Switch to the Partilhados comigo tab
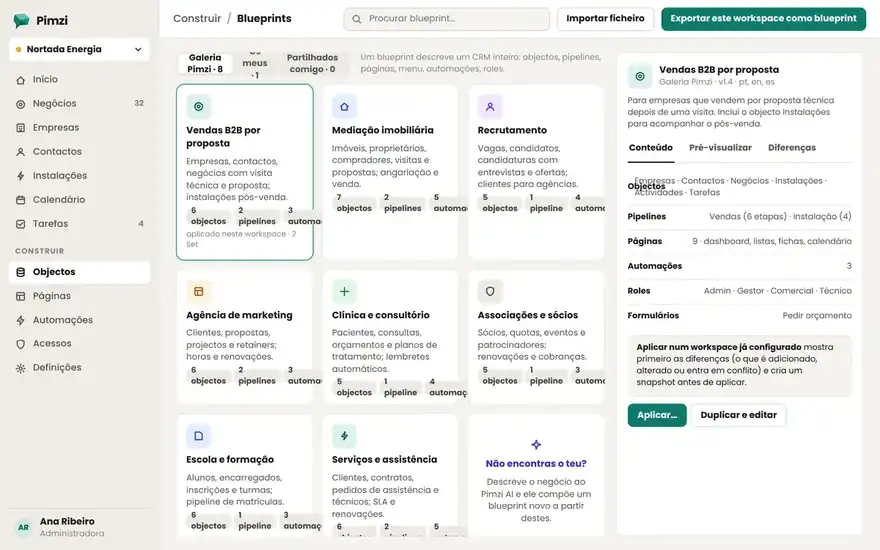This screenshot has width=880, height=550. click(313, 63)
